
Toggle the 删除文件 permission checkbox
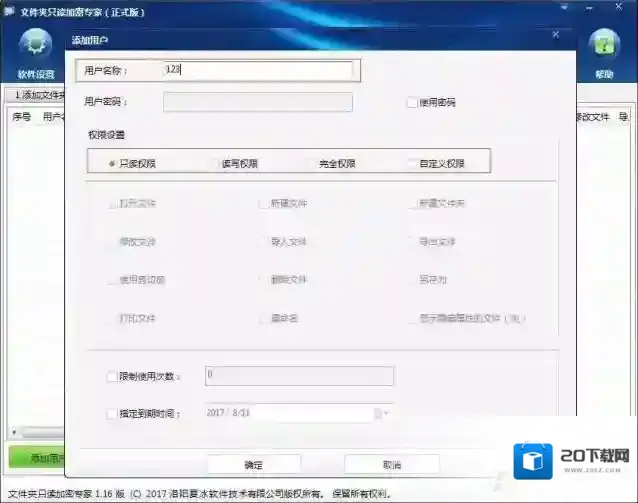263,280
